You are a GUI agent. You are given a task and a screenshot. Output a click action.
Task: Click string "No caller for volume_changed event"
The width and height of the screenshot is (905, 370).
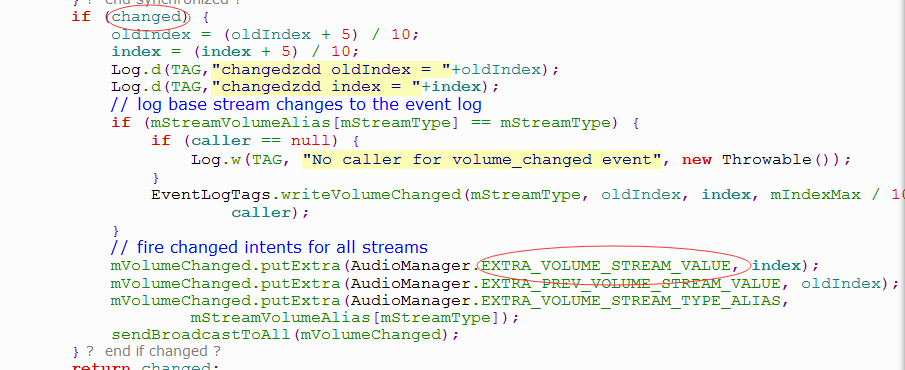(x=482, y=159)
